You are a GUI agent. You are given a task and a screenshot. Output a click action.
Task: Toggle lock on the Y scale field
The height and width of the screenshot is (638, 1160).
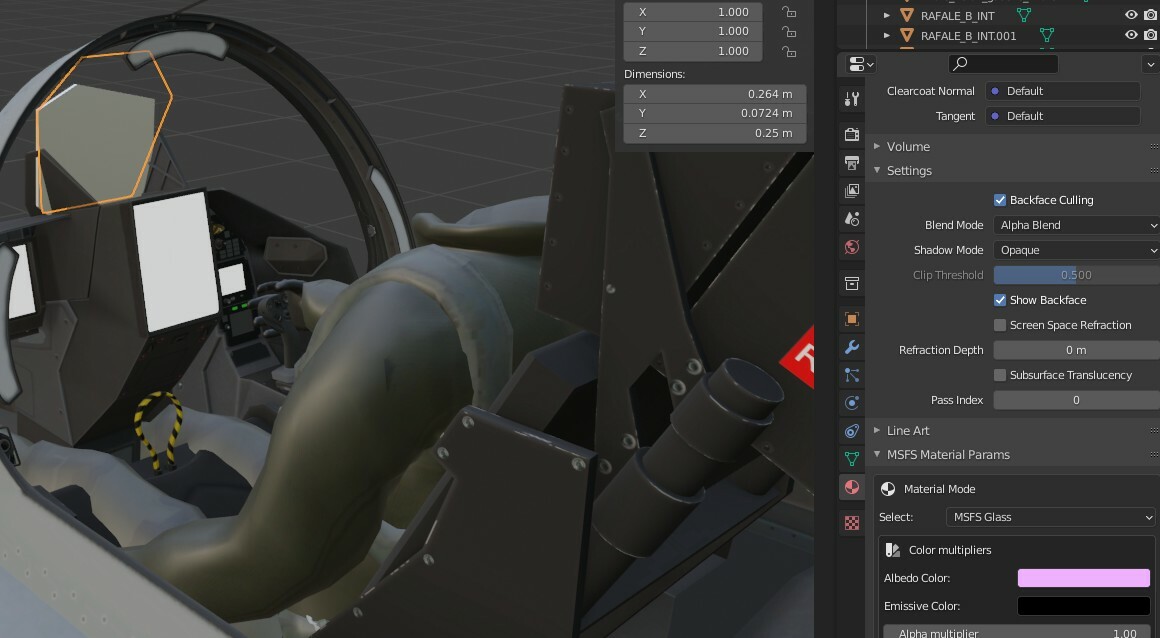pyautogui.click(x=789, y=32)
